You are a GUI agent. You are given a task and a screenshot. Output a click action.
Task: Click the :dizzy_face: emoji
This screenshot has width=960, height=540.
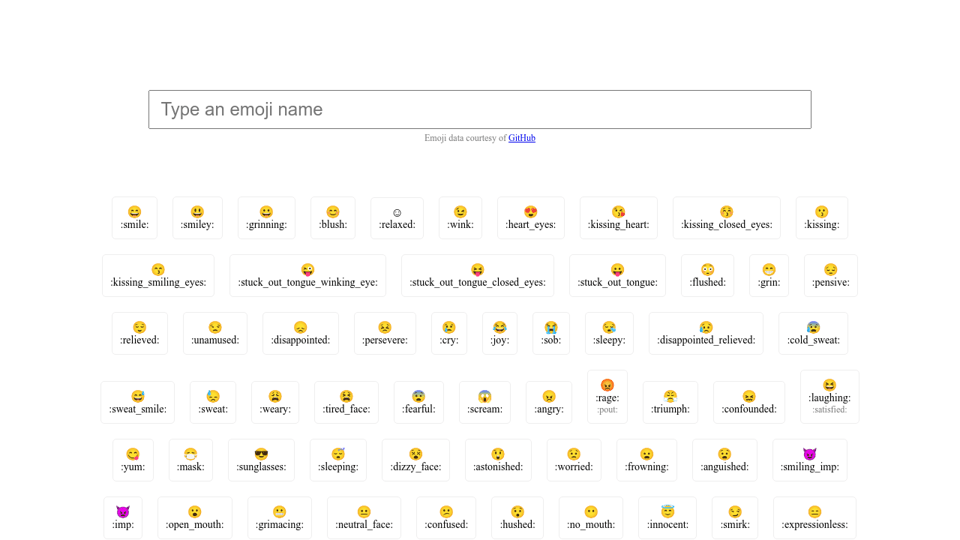415,460
